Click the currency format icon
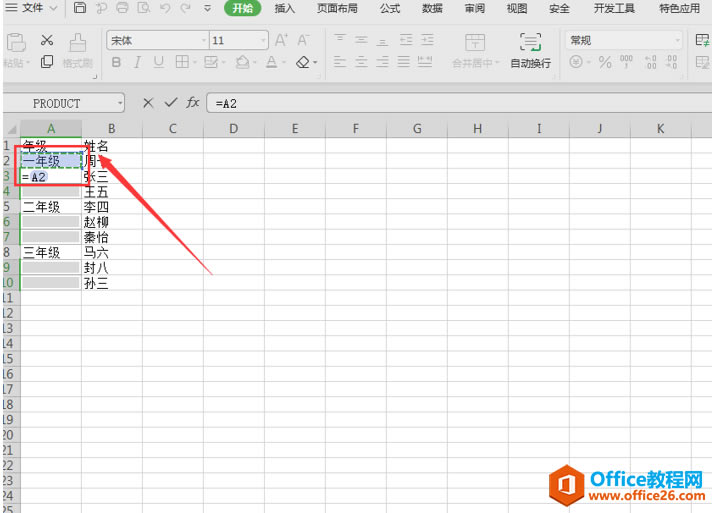 click(x=576, y=62)
